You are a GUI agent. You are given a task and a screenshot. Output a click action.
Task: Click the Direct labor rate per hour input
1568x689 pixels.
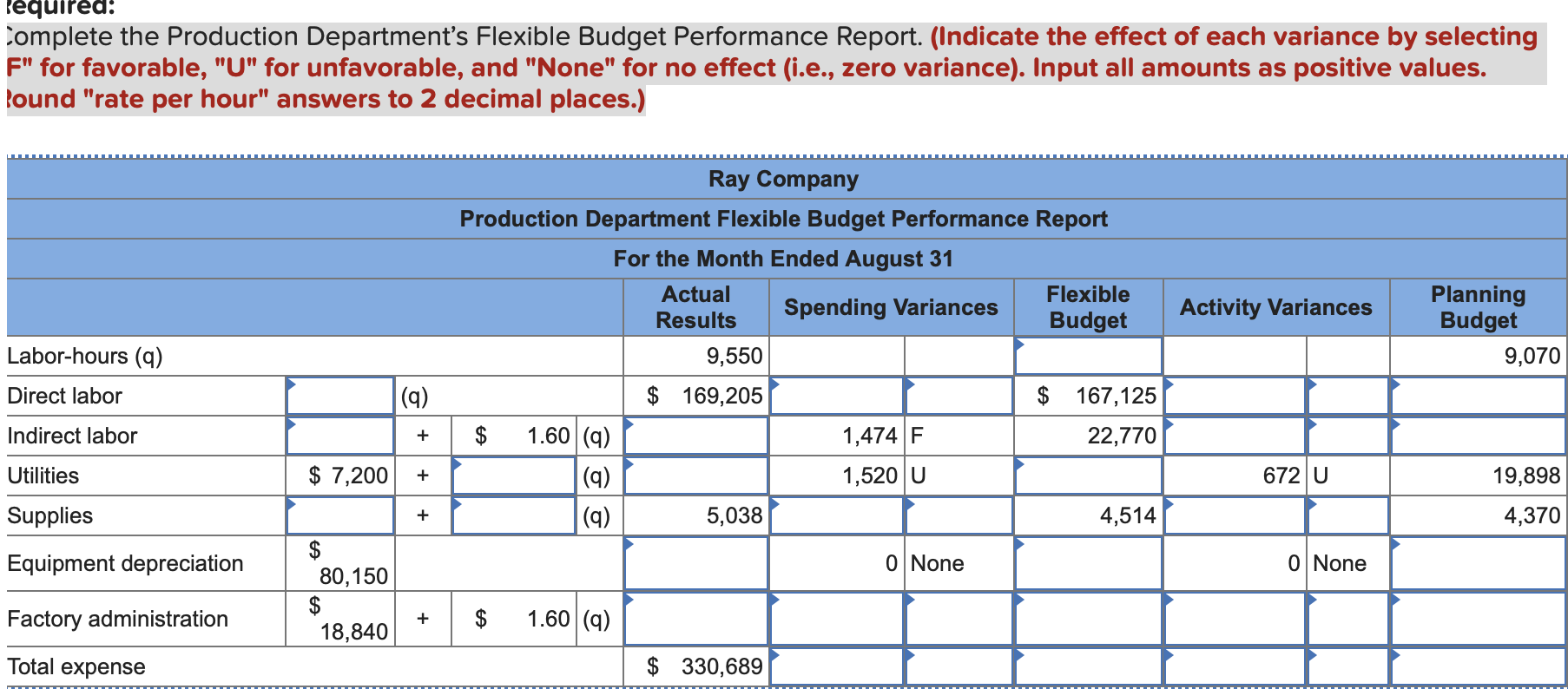(x=340, y=396)
